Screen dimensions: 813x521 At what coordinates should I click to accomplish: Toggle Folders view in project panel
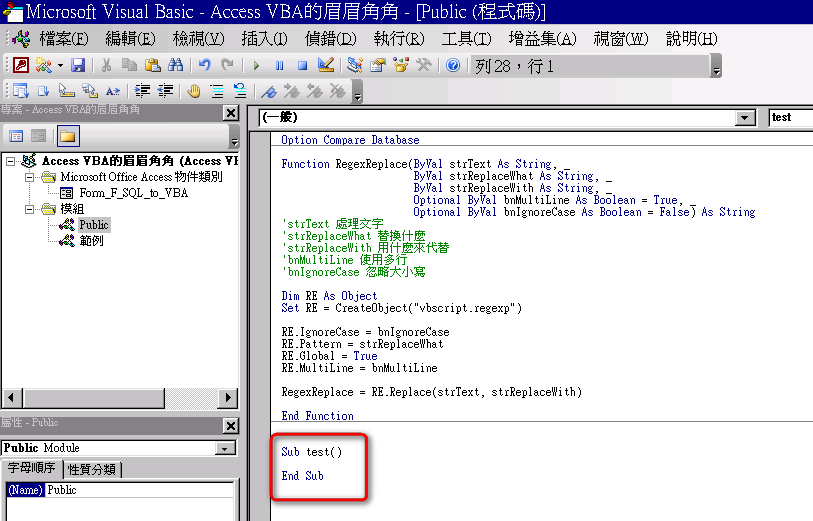[x=68, y=136]
